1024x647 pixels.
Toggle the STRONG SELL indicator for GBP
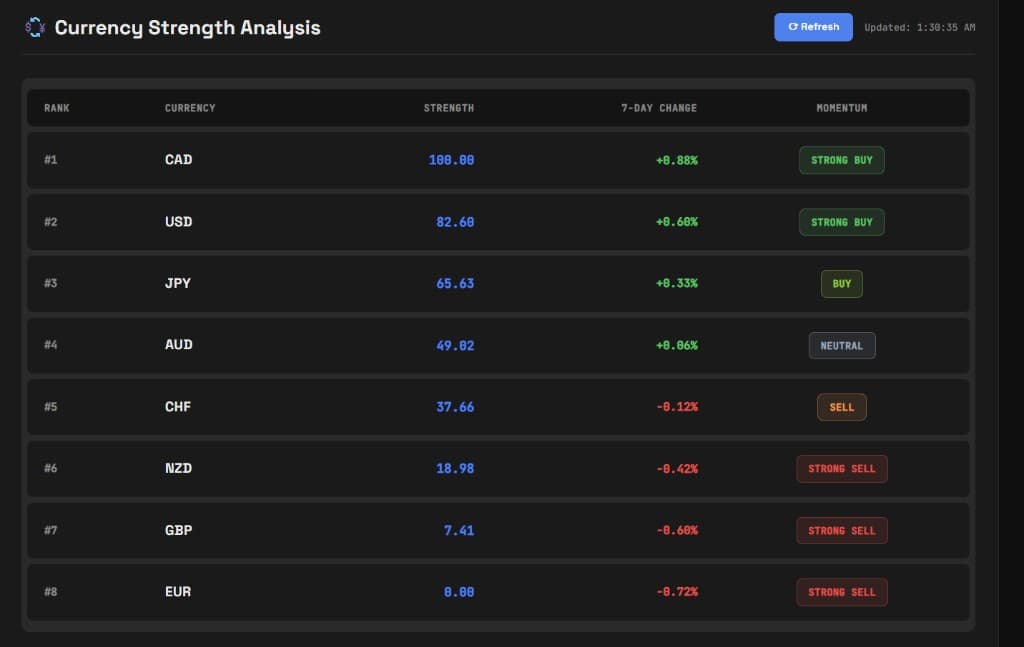(841, 530)
